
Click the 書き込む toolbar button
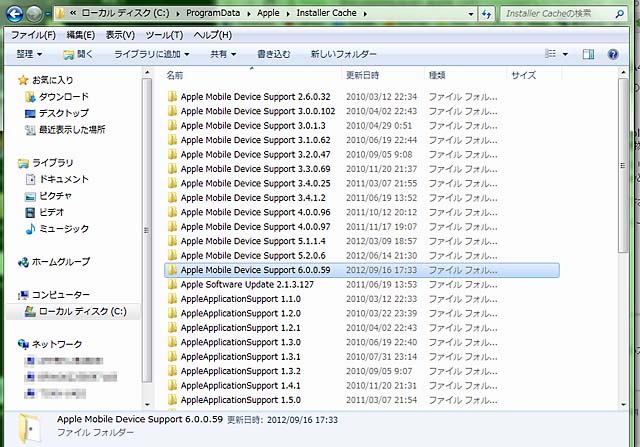coord(273,54)
